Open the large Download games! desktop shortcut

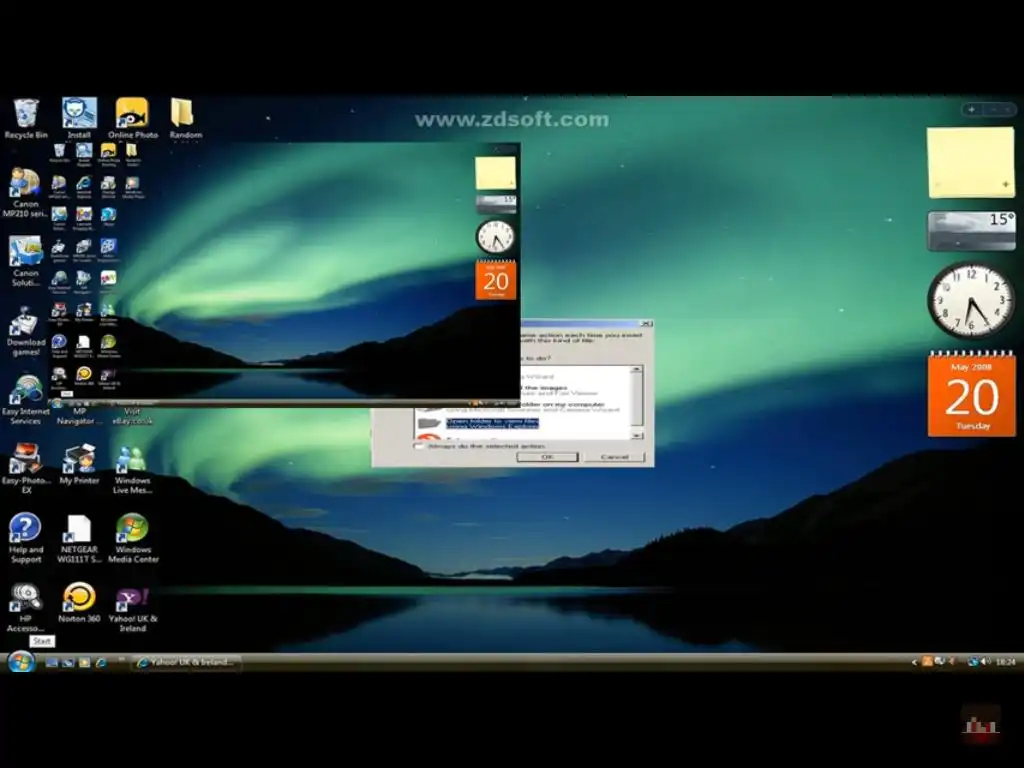[x=26, y=331]
